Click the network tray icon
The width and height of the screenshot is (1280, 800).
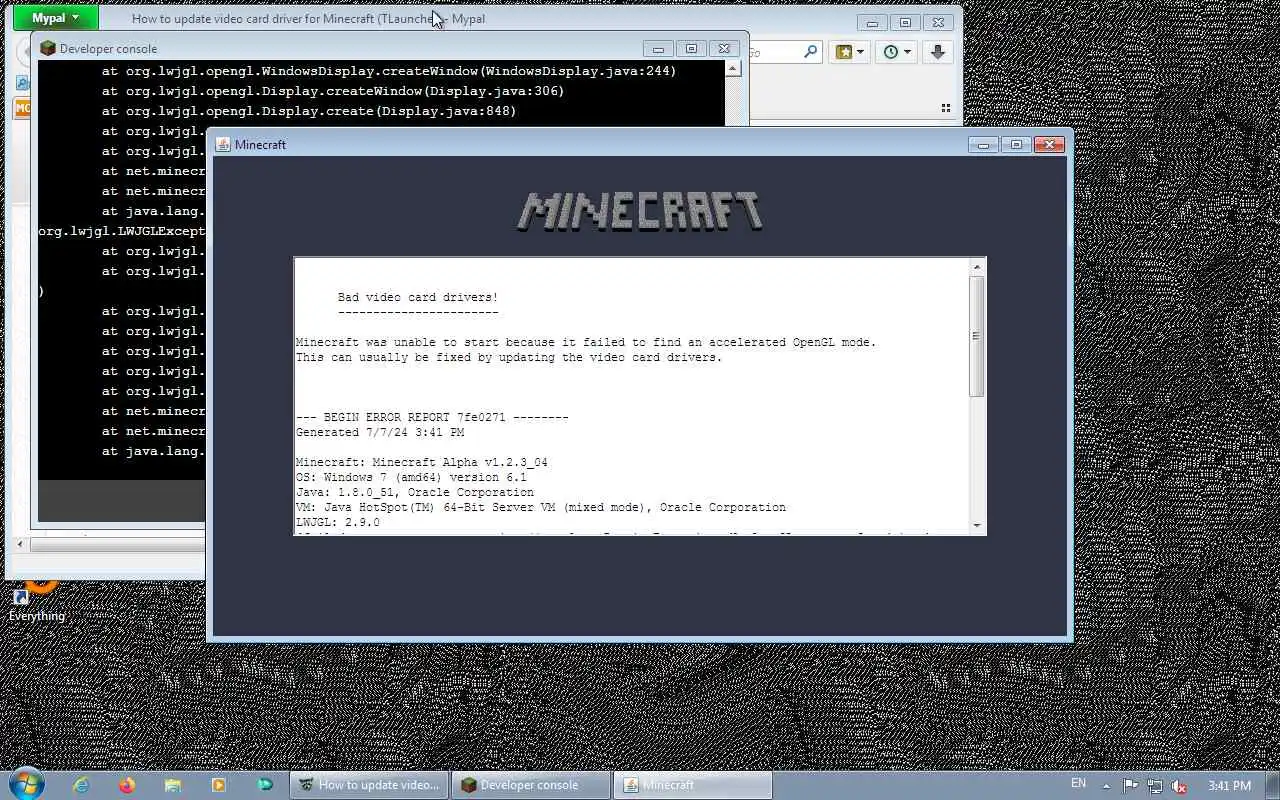(1155, 786)
